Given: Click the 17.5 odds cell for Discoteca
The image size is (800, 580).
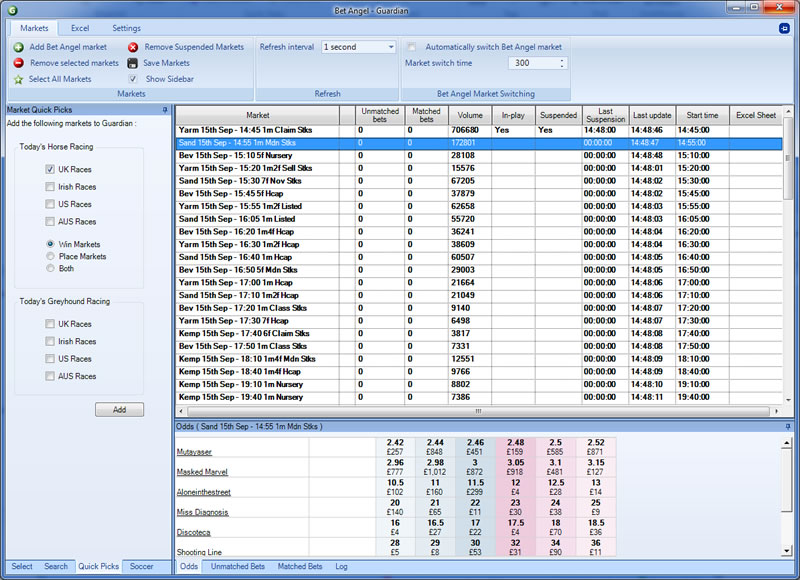Looking at the screenshot, I should tap(515, 527).
